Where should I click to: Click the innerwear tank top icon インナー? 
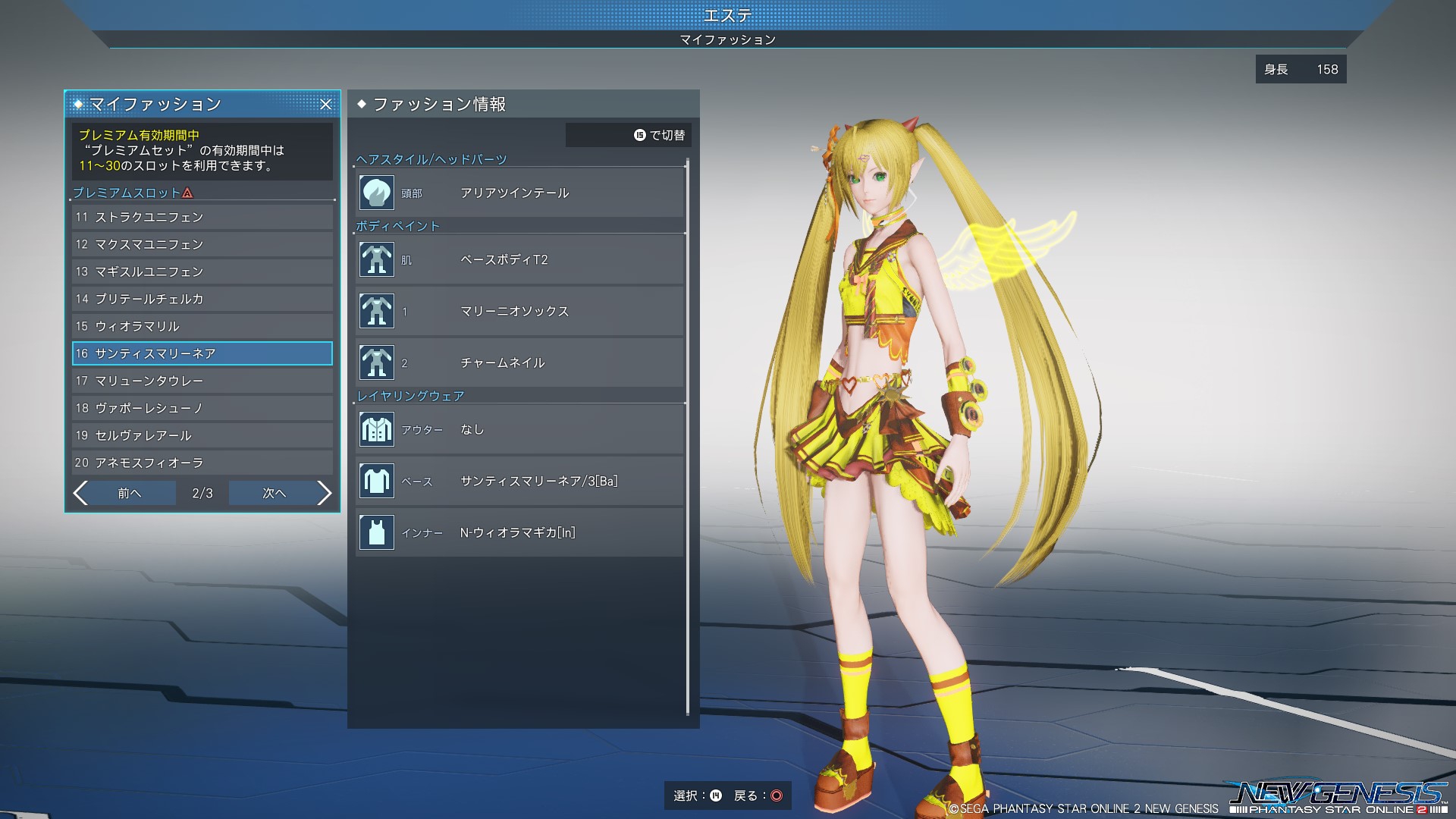tap(376, 532)
